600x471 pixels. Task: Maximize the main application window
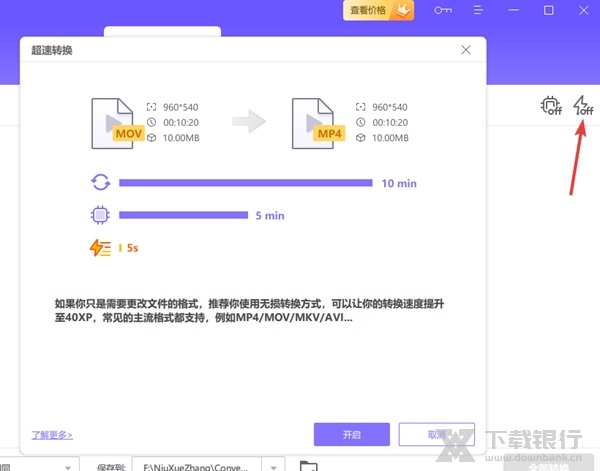[x=548, y=10]
